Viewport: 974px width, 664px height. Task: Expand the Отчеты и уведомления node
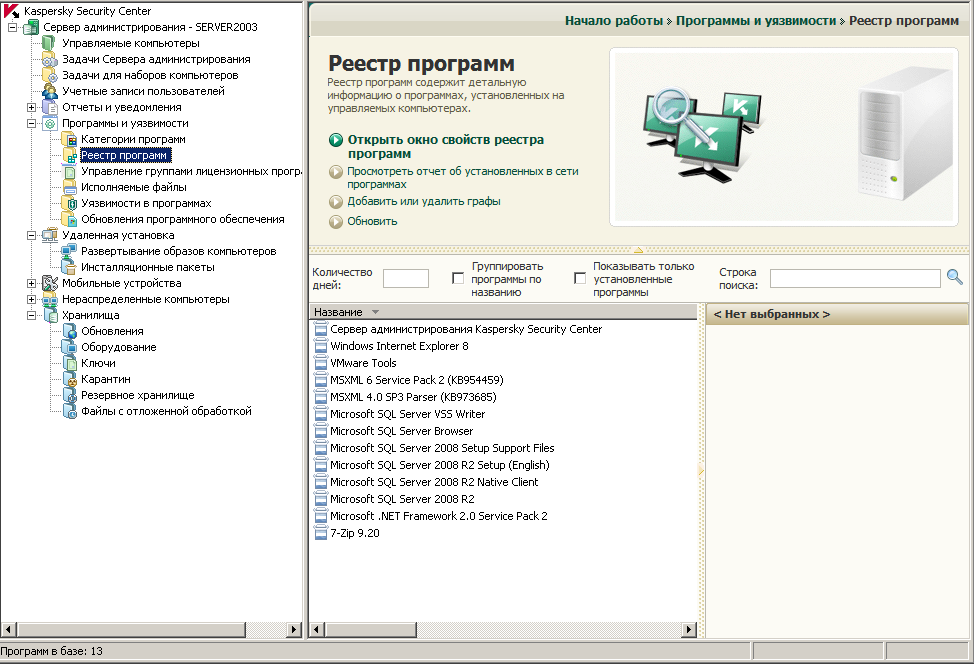[31, 107]
